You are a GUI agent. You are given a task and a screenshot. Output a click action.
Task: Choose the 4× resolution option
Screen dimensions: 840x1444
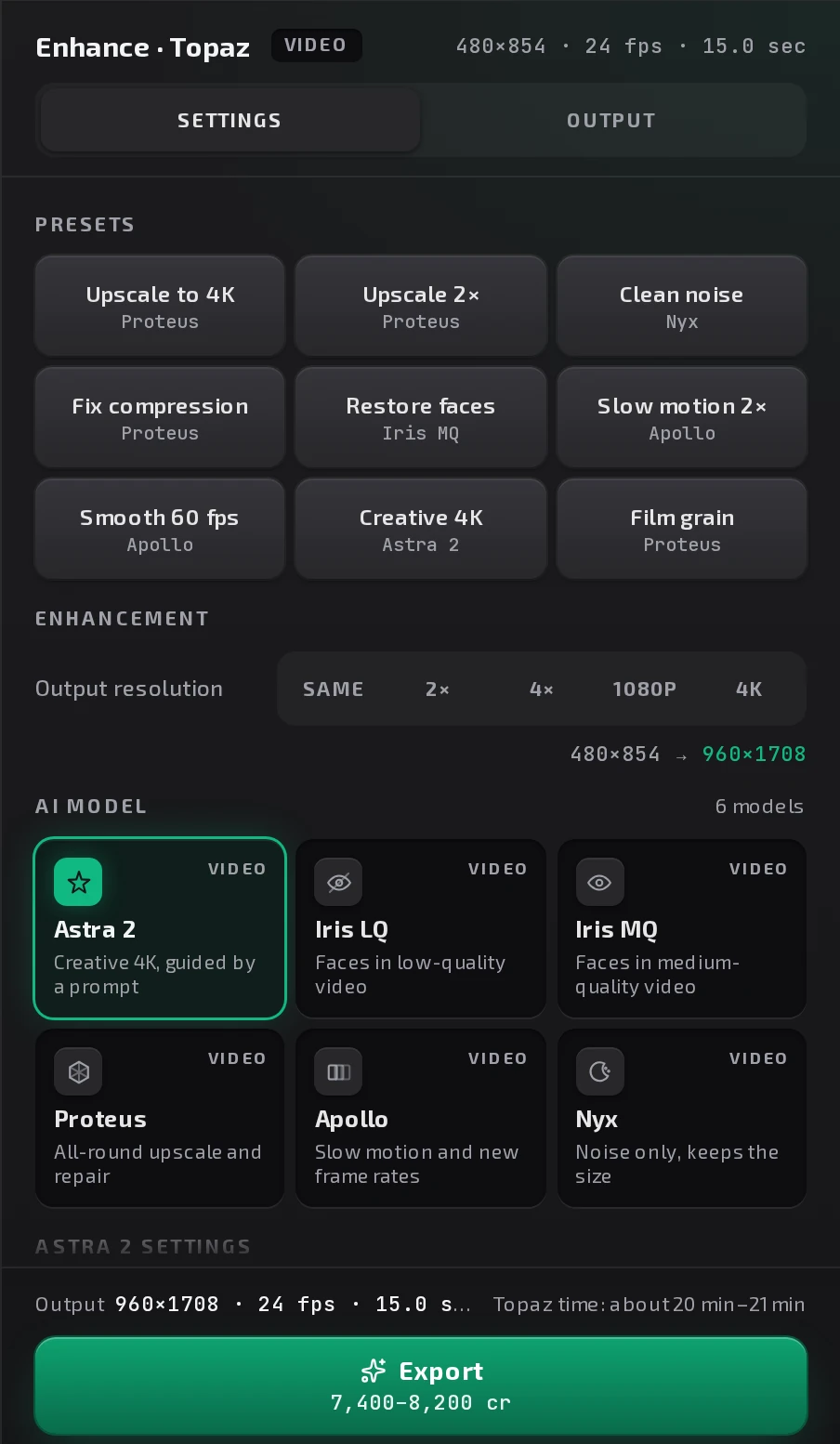pos(542,689)
